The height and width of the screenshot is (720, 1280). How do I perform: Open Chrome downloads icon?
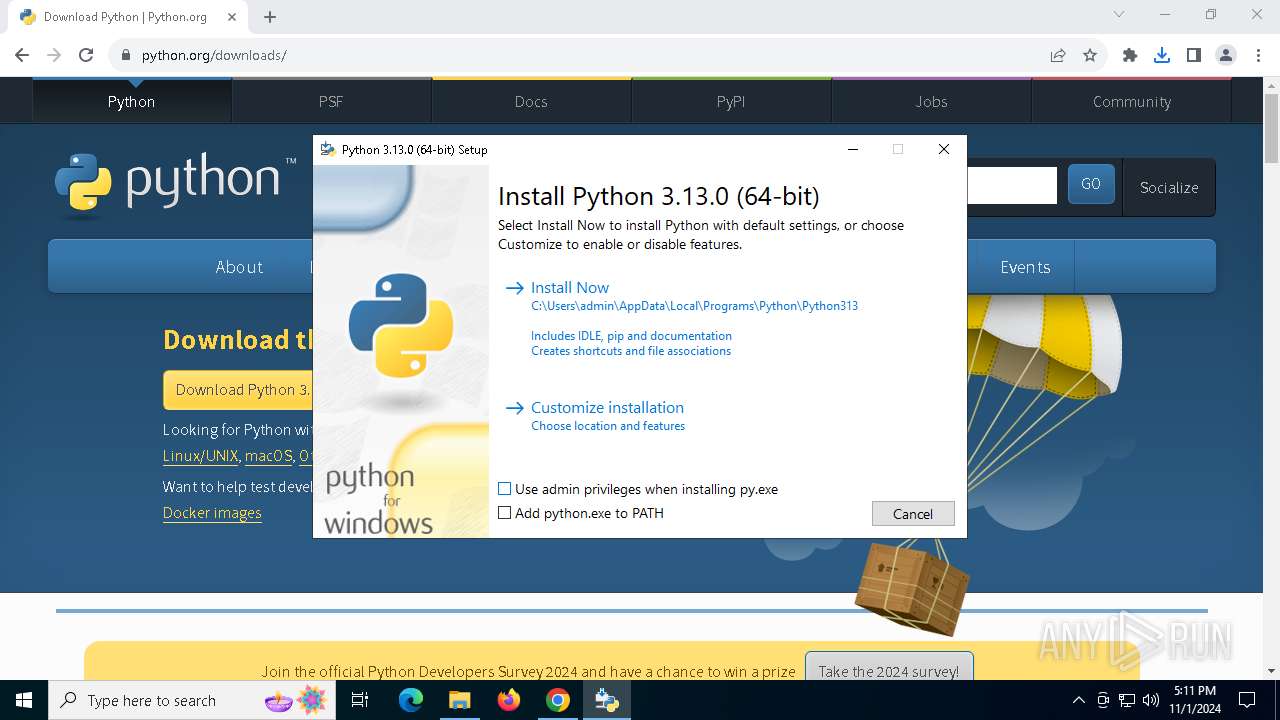click(x=1162, y=55)
